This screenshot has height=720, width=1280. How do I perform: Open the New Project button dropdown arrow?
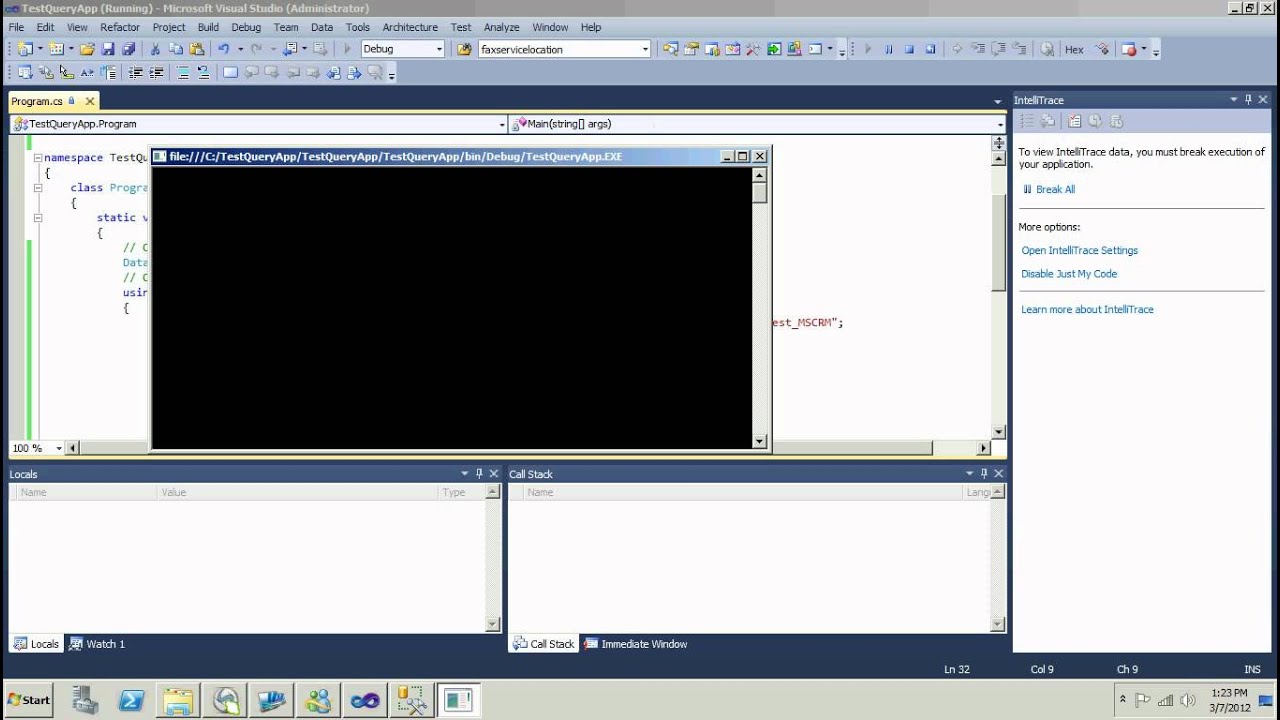click(x=40, y=49)
